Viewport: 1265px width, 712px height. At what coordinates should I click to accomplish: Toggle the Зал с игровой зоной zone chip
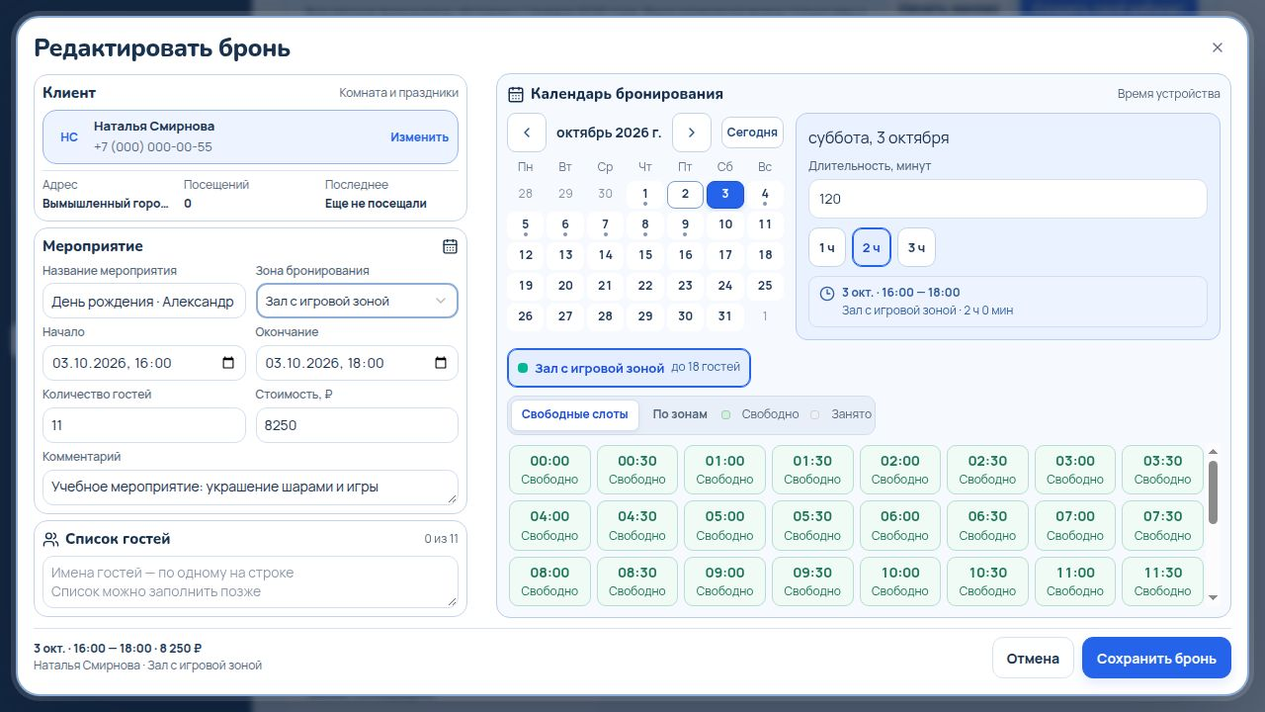click(629, 368)
